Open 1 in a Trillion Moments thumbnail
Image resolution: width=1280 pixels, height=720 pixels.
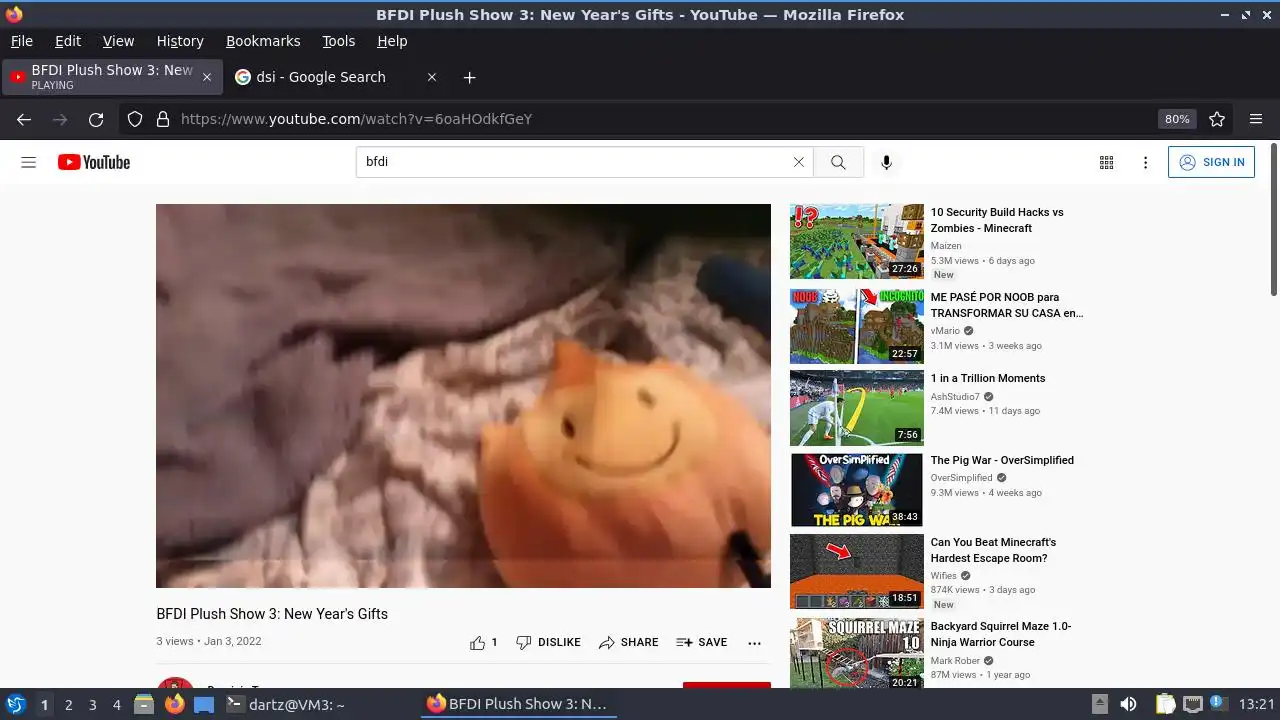[x=857, y=408]
